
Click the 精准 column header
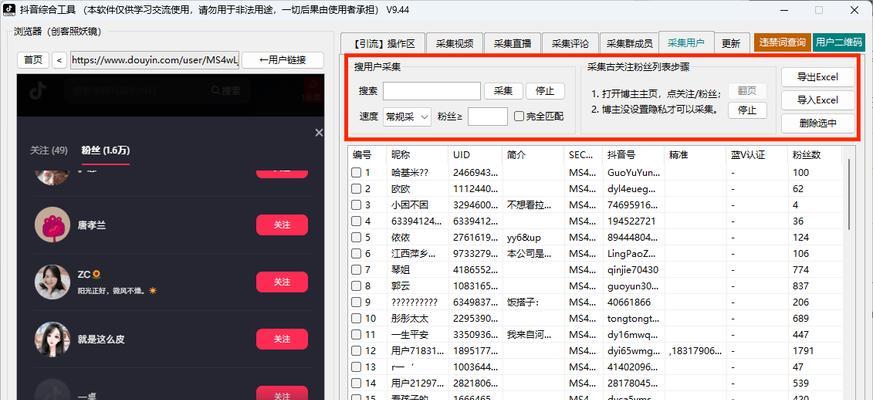coord(694,155)
